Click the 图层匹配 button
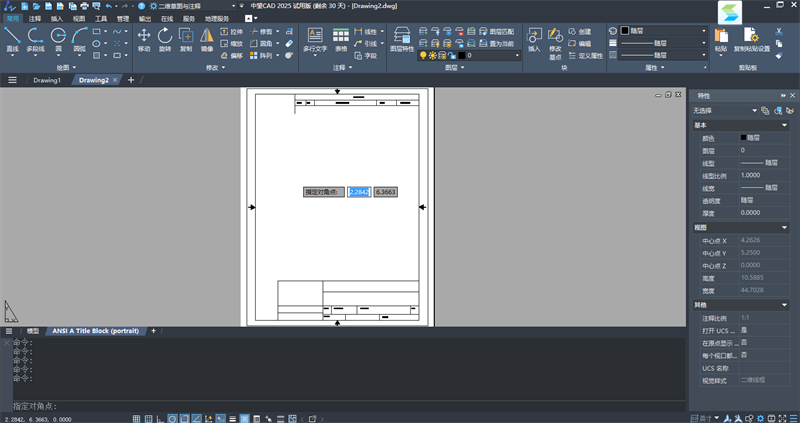The image size is (800, 423). [x=497, y=31]
